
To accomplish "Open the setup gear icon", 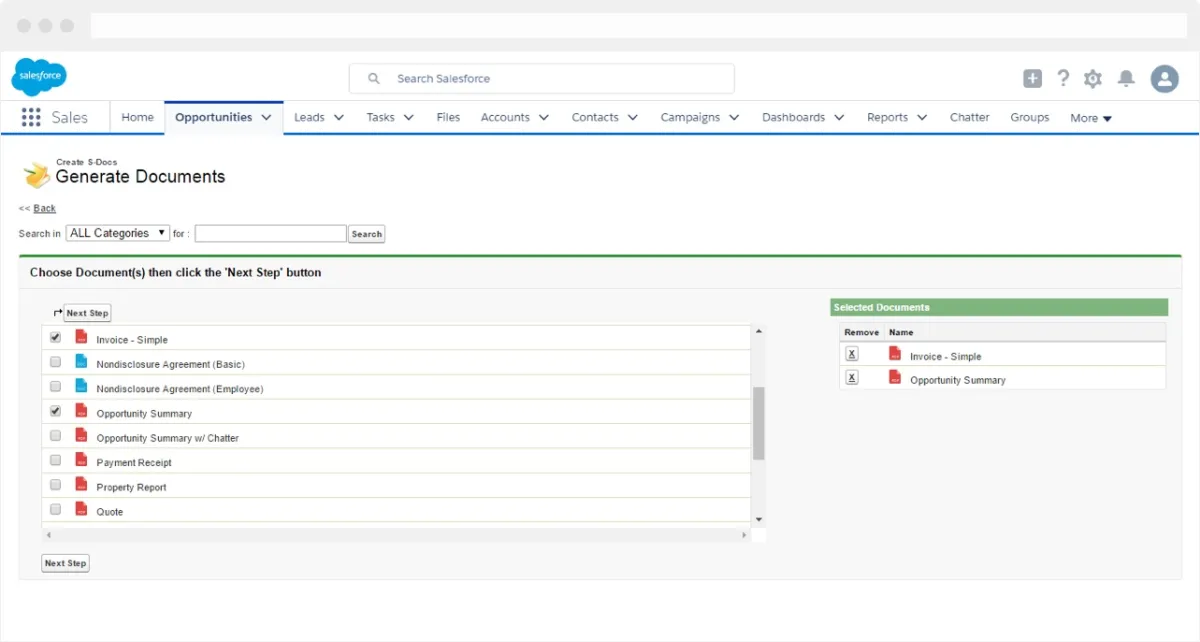I will point(1093,79).
